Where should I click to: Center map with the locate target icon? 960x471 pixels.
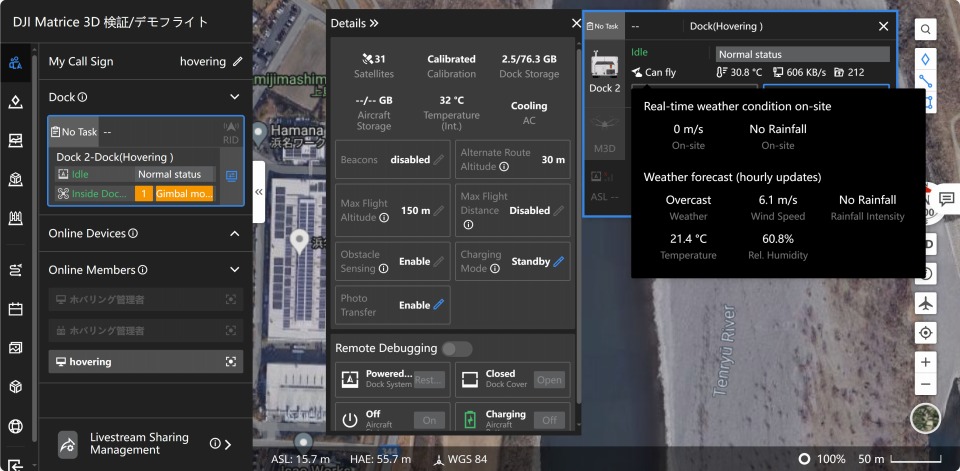[x=926, y=333]
